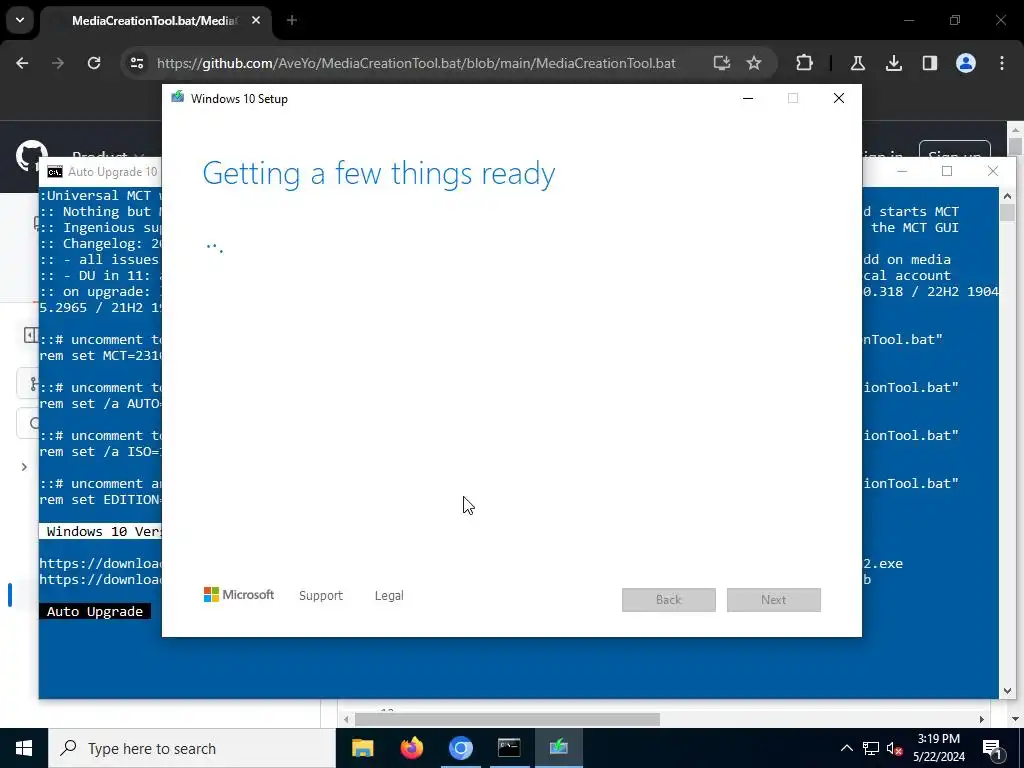Click Microsoft logo in Setup window
The image size is (1024, 768).
(x=238, y=595)
